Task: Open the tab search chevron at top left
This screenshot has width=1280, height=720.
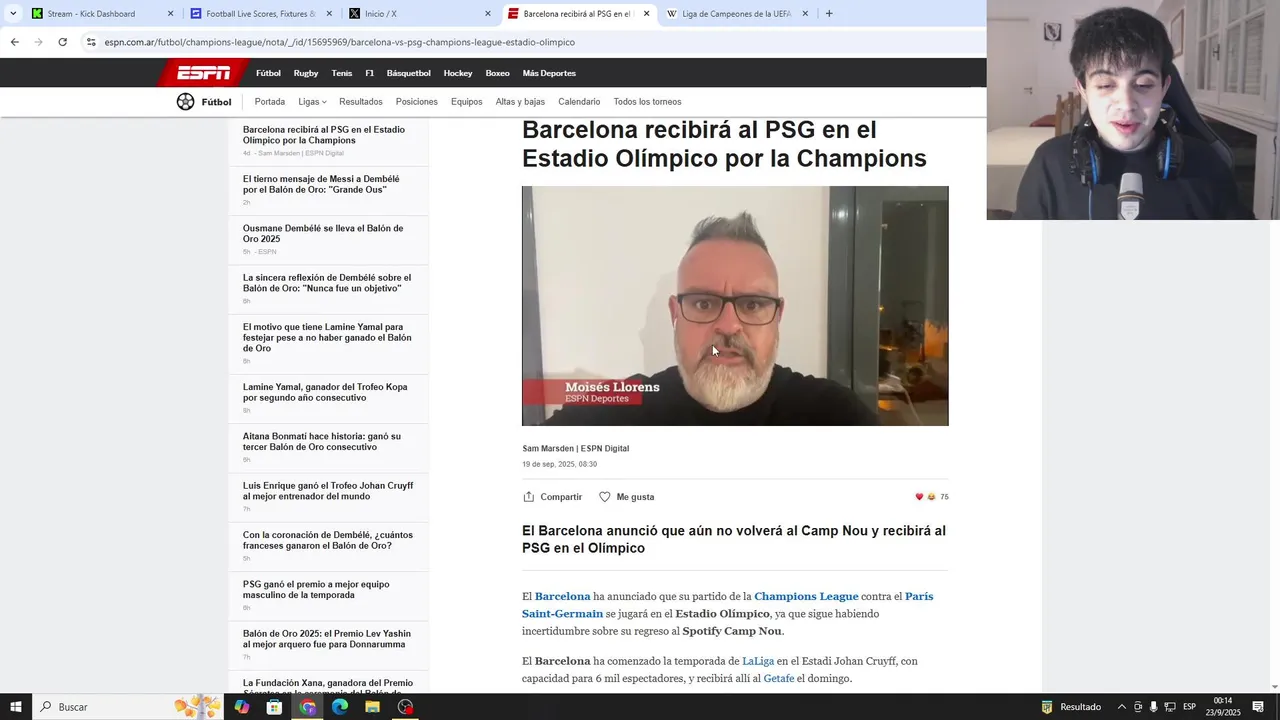Action: (13, 14)
